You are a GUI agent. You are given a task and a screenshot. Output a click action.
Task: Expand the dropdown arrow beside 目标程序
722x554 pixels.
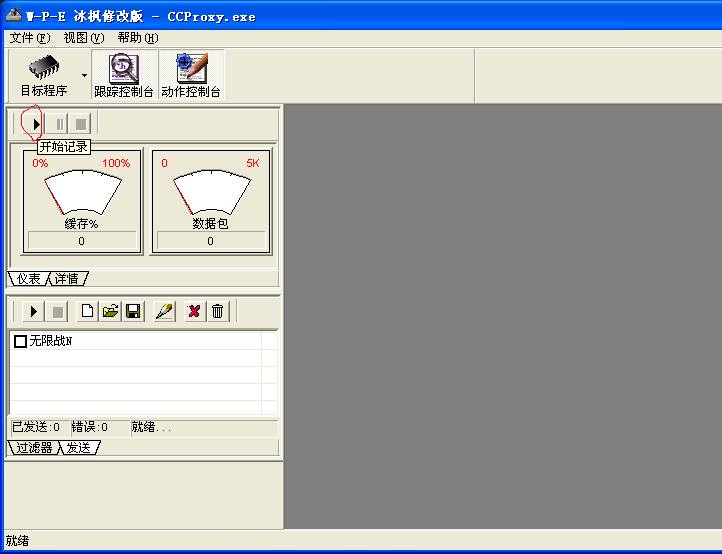click(84, 75)
